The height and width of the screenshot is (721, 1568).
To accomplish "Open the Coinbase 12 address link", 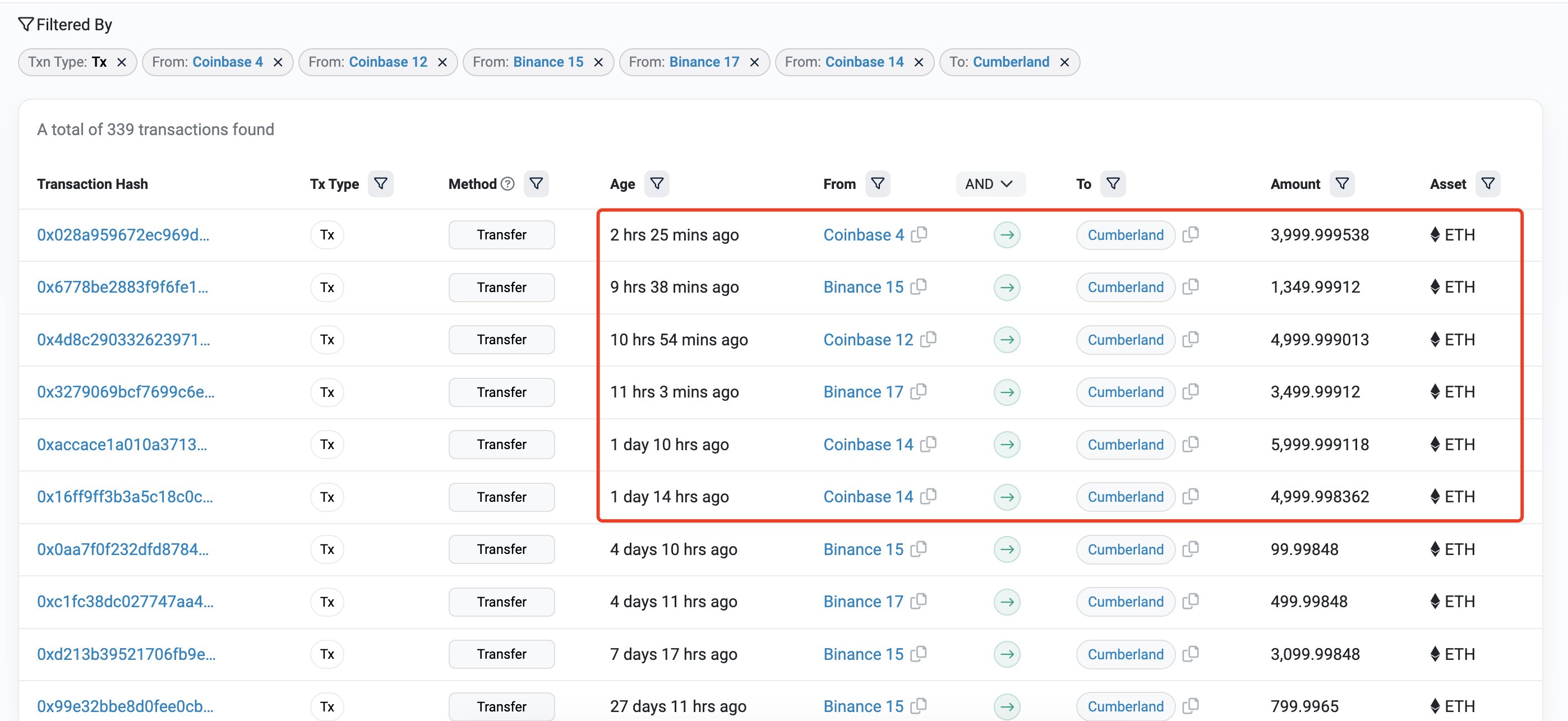I will (868, 340).
